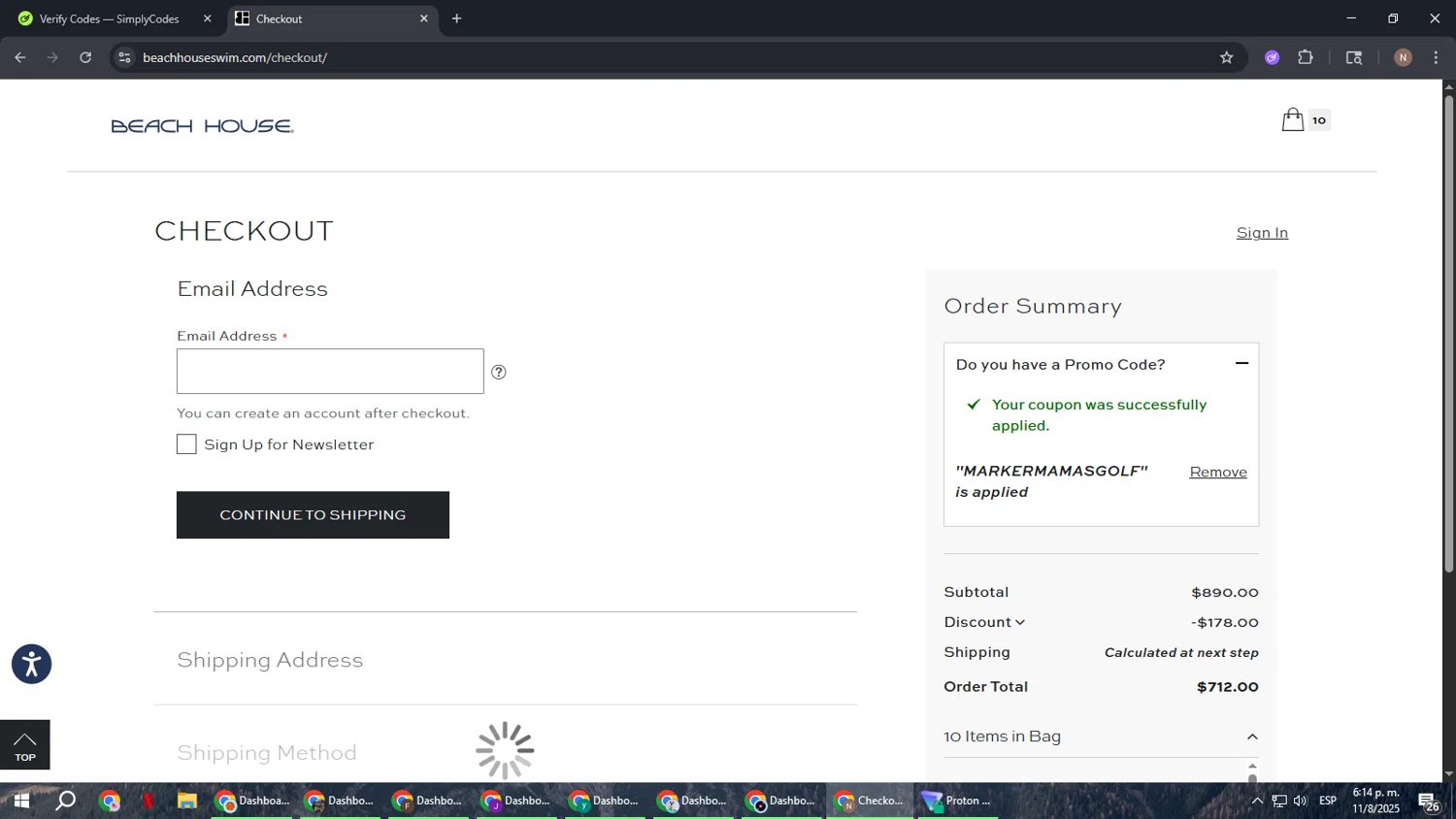
Task: Open the Proton app in taskbar
Action: click(x=957, y=801)
